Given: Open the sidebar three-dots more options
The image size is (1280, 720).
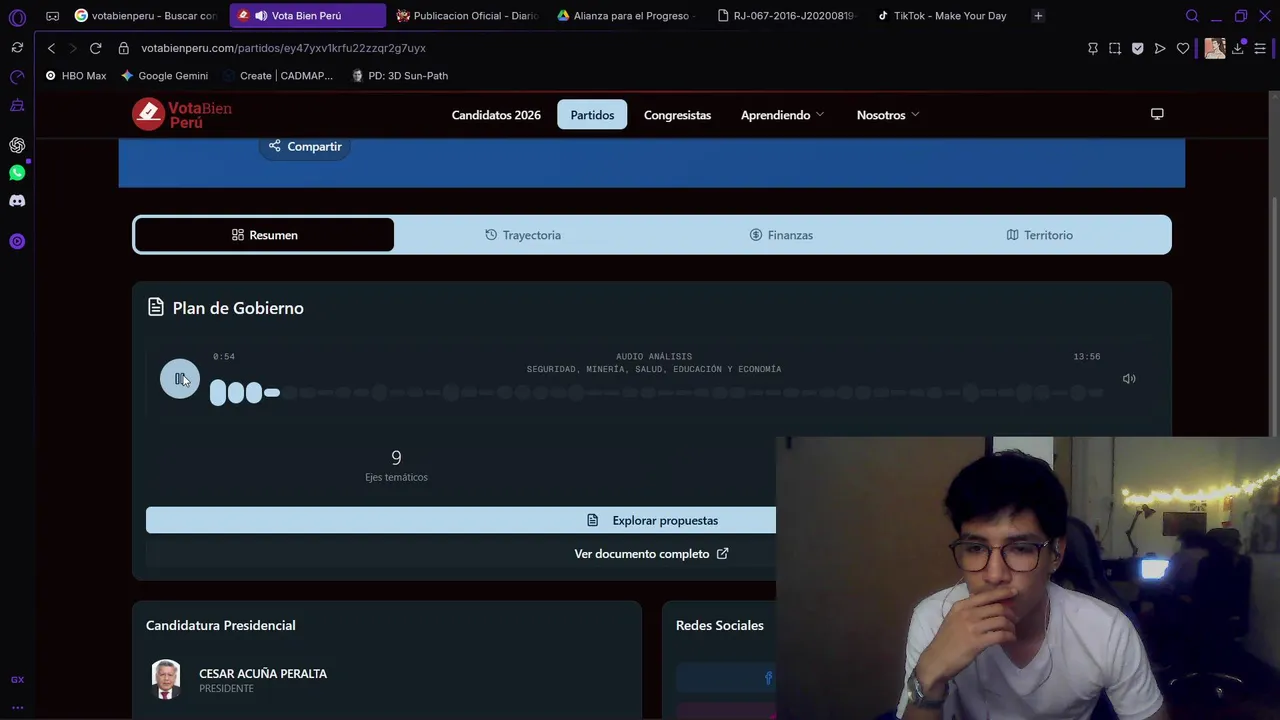Looking at the screenshot, I should 17,707.
